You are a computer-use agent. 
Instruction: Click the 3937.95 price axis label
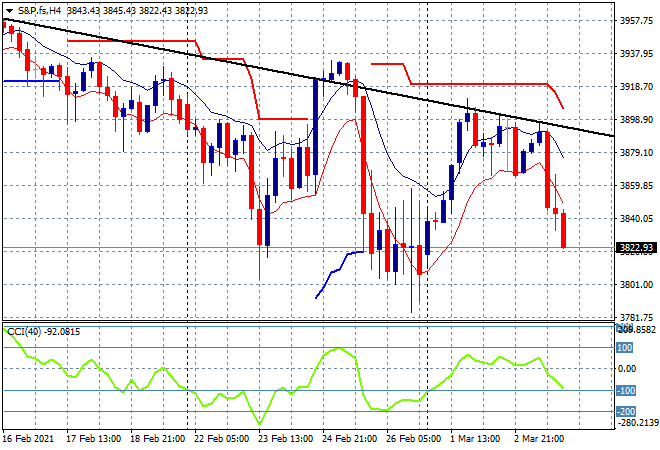[x=636, y=53]
